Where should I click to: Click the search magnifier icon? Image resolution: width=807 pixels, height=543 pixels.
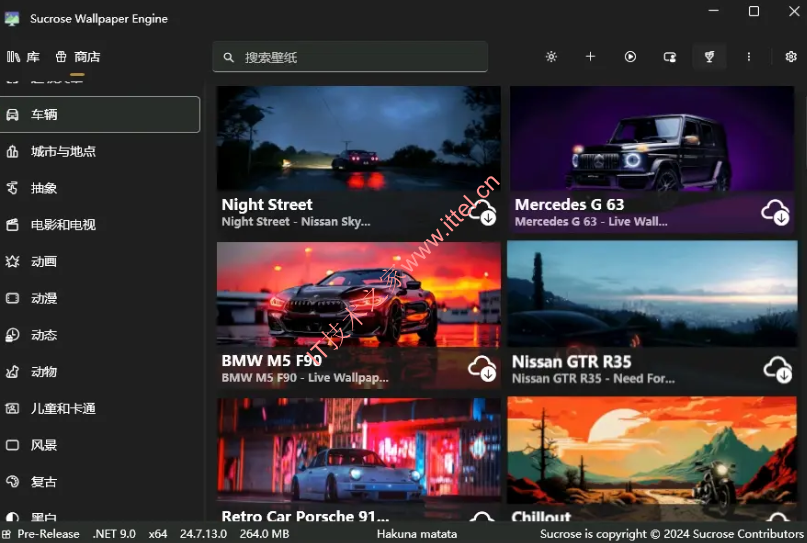coord(229,57)
